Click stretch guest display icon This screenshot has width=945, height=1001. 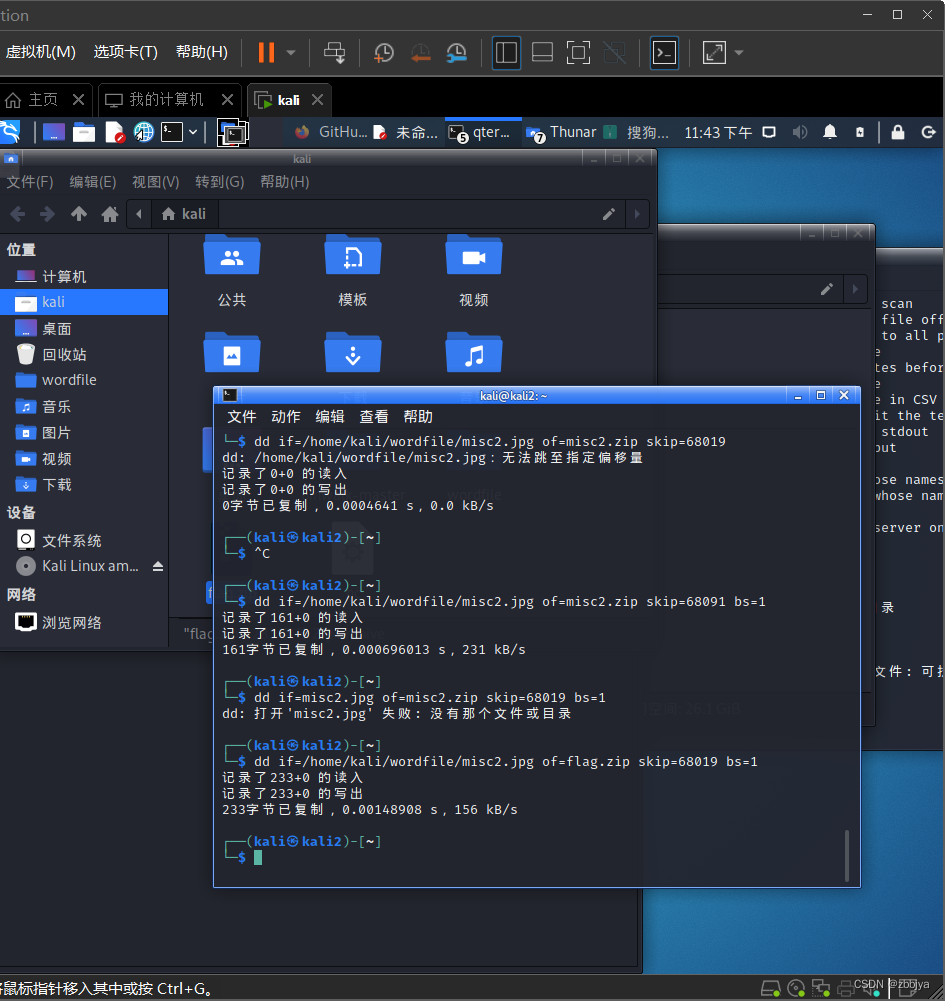point(714,52)
